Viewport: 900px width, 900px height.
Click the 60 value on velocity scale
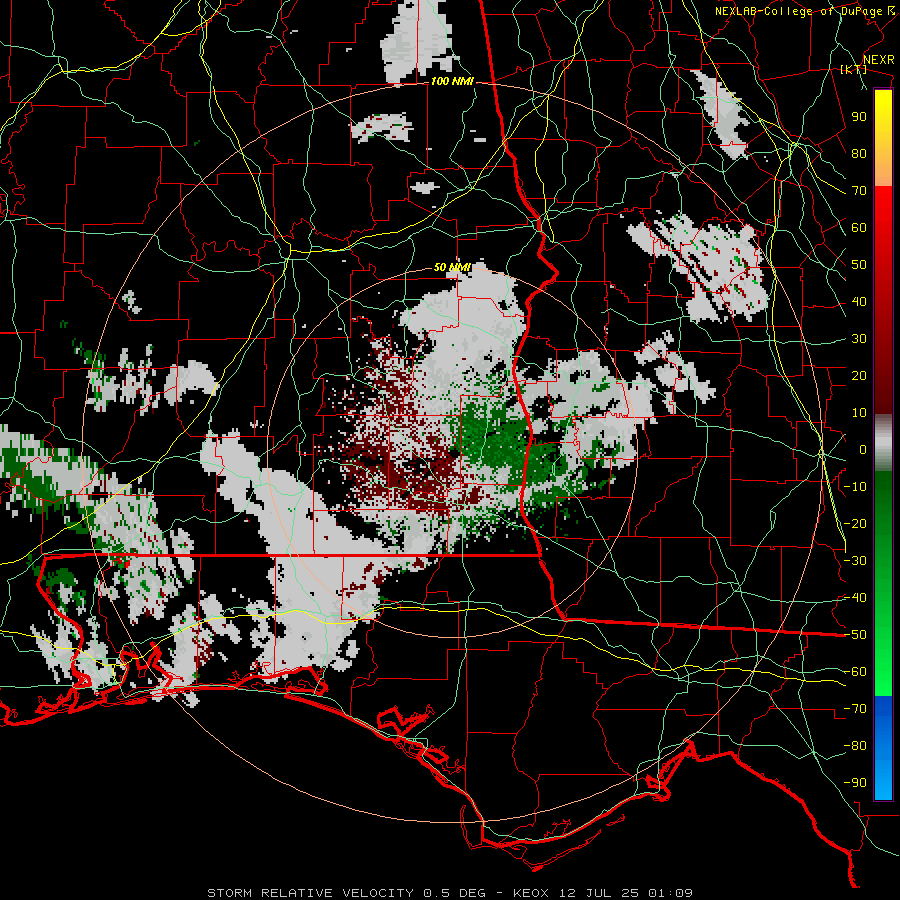(x=859, y=228)
